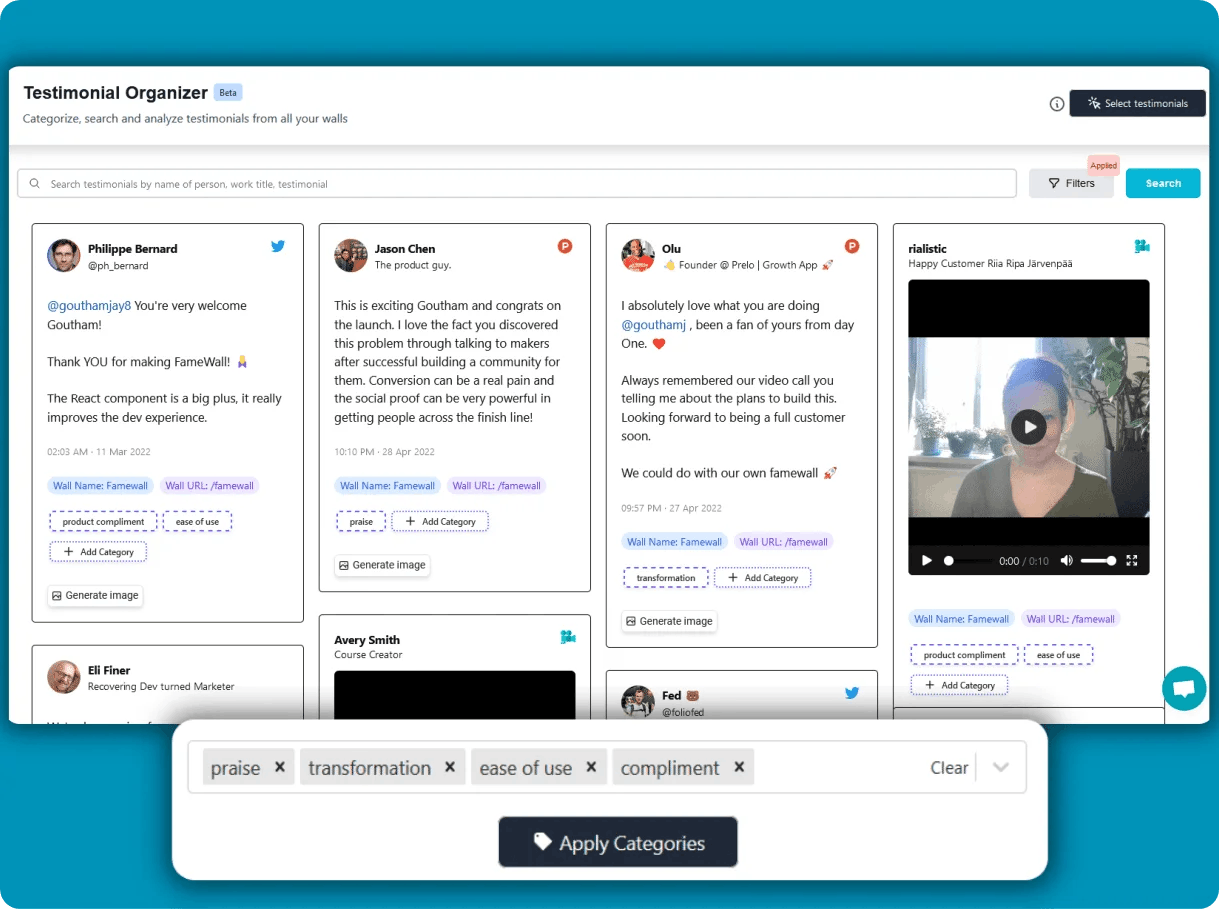Click Wall Name: Famewall tag on Jason's card
1219x909 pixels.
387,486
